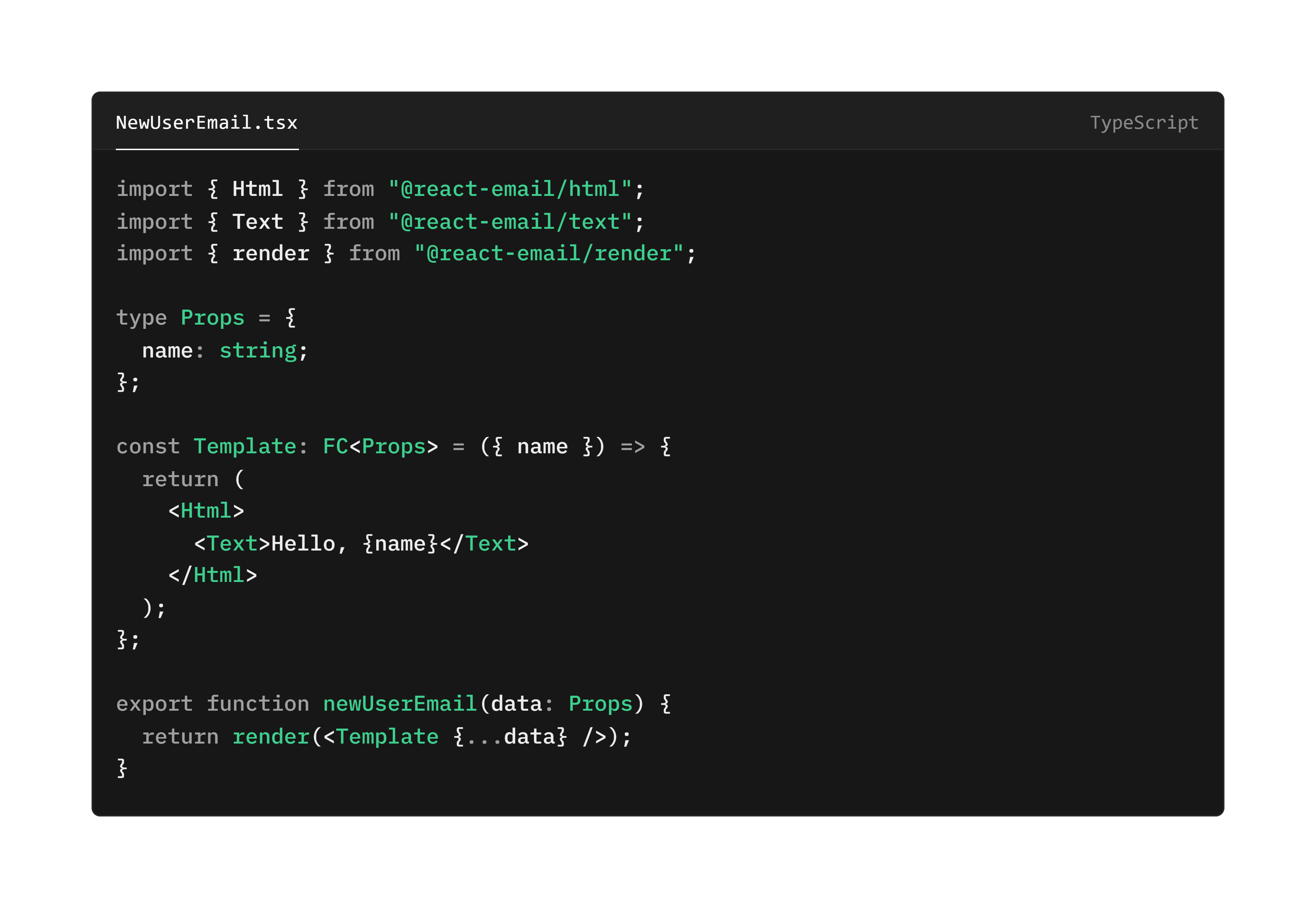Click the "@react-email/html" import string

coord(510,189)
